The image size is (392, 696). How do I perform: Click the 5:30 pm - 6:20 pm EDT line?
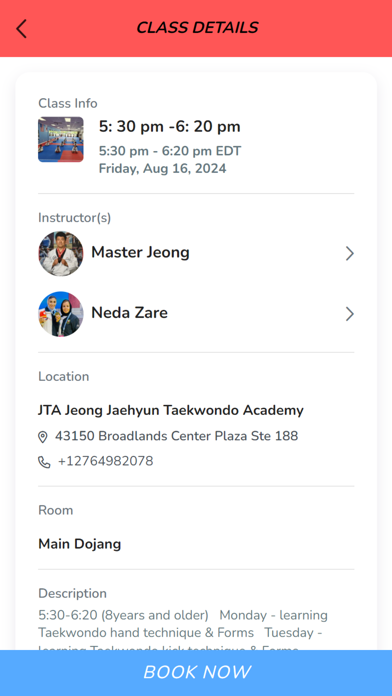click(x=170, y=151)
